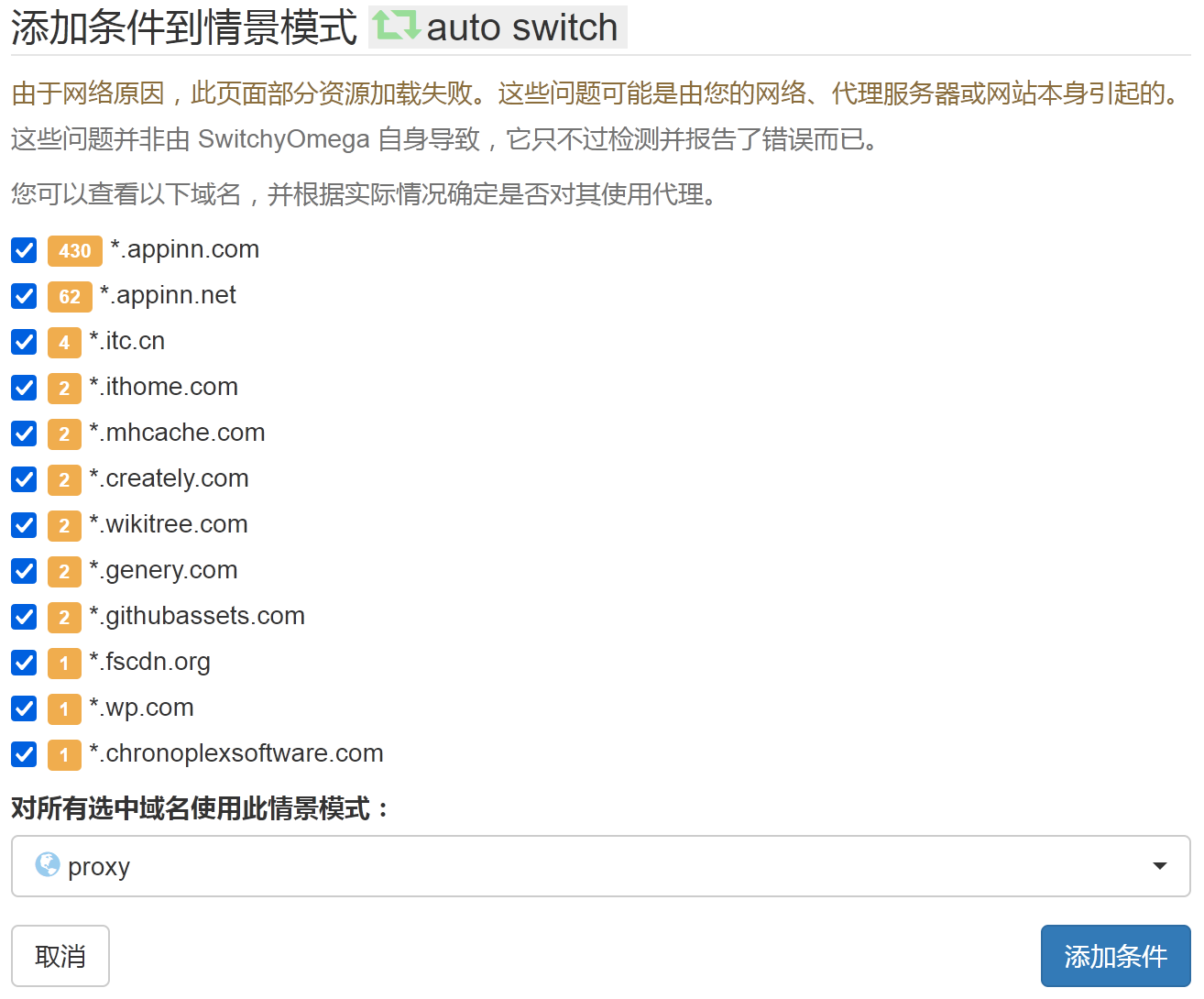Click the 添加条件 button
The width and height of the screenshot is (1204, 999).
tap(1115, 956)
